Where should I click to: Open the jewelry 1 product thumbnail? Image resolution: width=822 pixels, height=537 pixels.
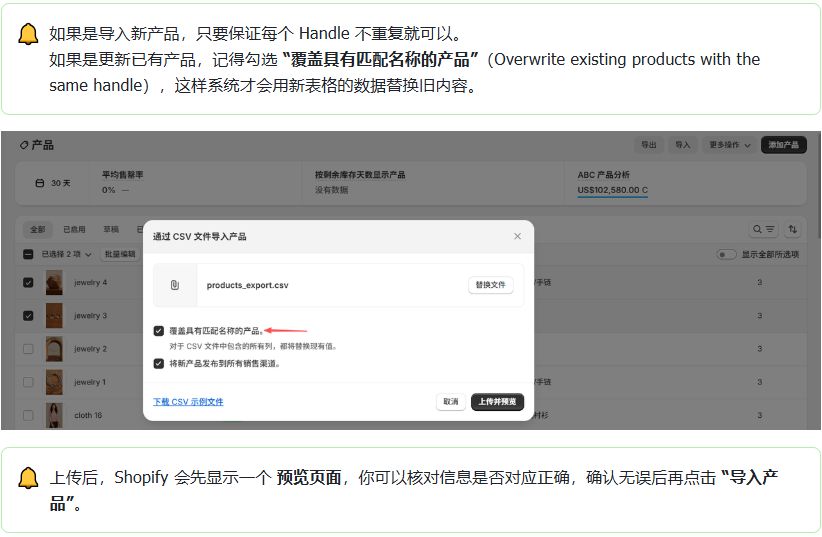tap(54, 382)
